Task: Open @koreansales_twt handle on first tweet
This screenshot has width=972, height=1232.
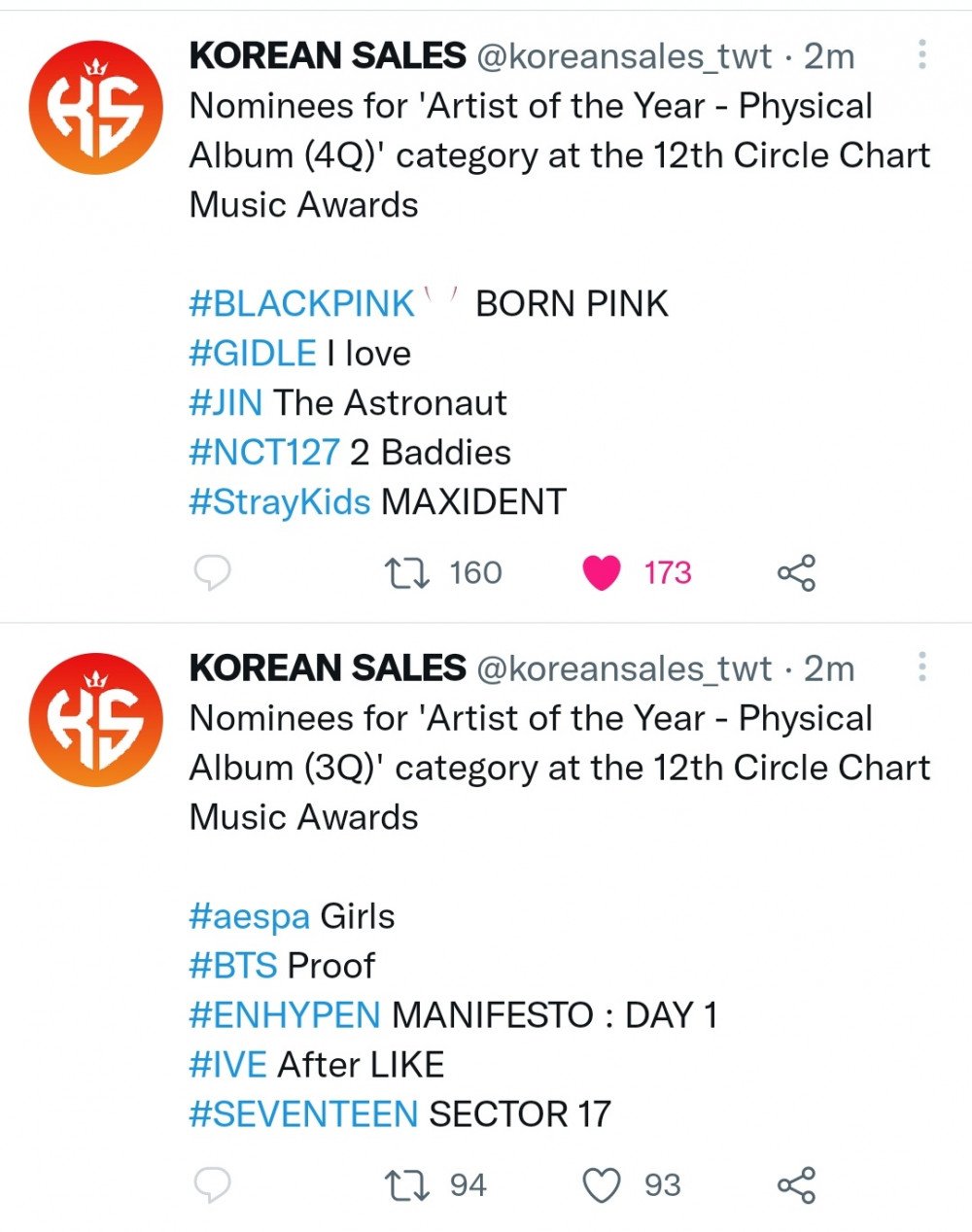Action: tap(623, 56)
